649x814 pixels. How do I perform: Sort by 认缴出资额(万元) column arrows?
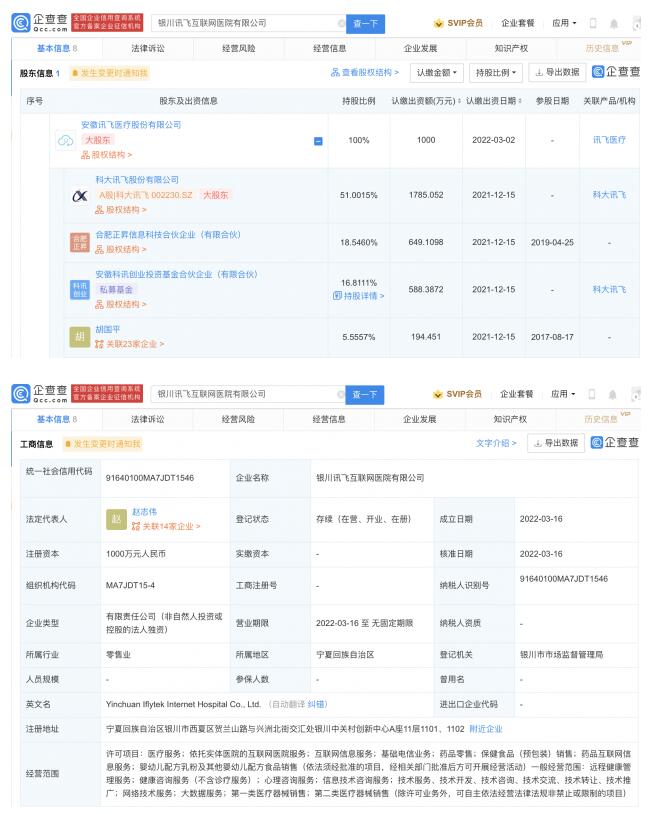(459, 101)
